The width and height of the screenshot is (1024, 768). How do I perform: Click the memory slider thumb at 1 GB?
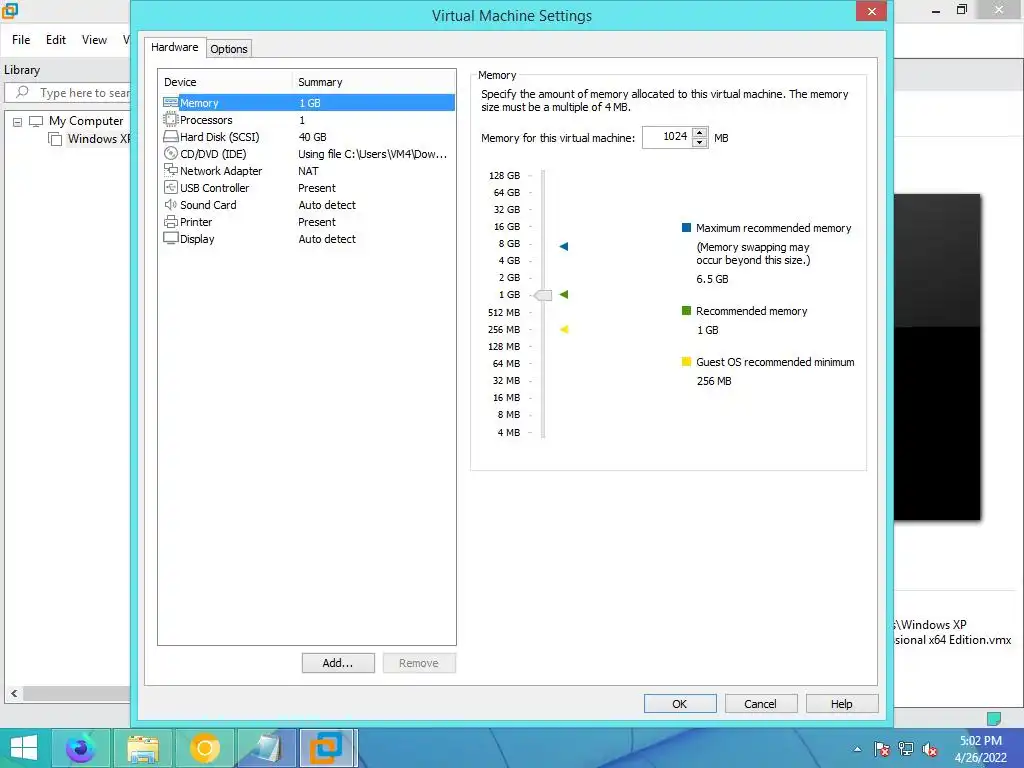pos(543,295)
